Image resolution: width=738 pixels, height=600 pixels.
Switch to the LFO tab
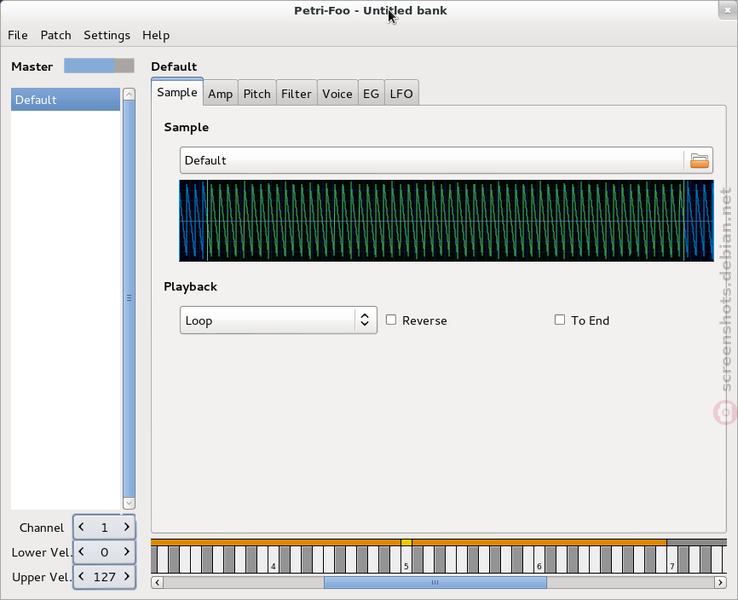point(401,94)
